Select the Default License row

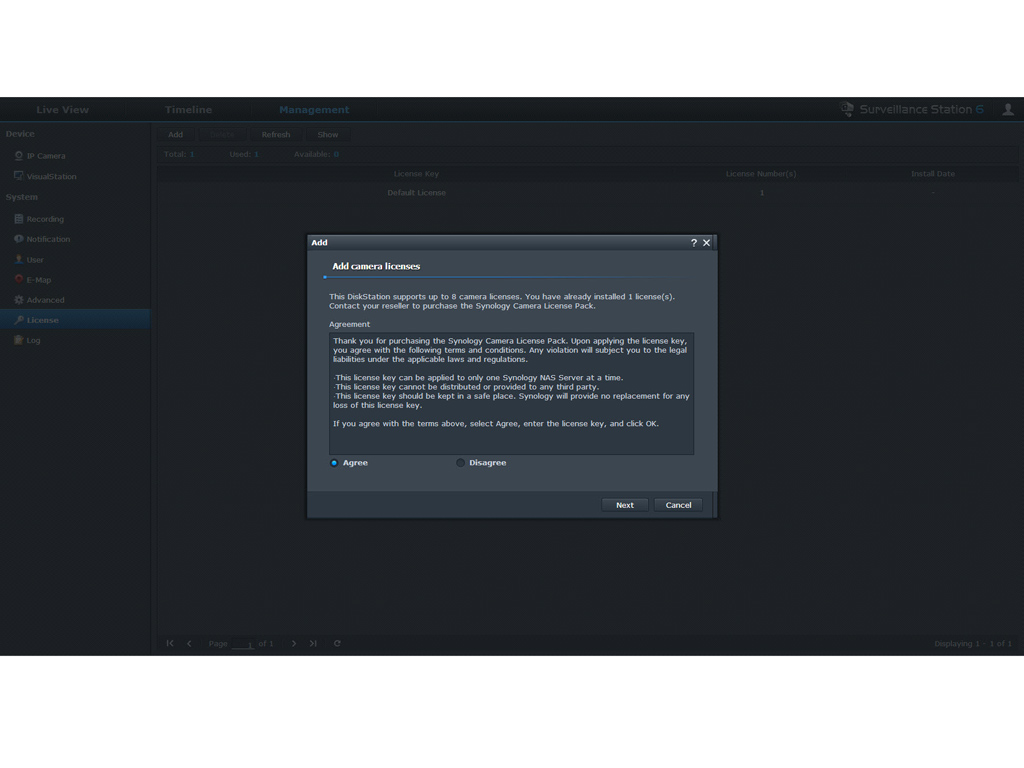(x=588, y=193)
